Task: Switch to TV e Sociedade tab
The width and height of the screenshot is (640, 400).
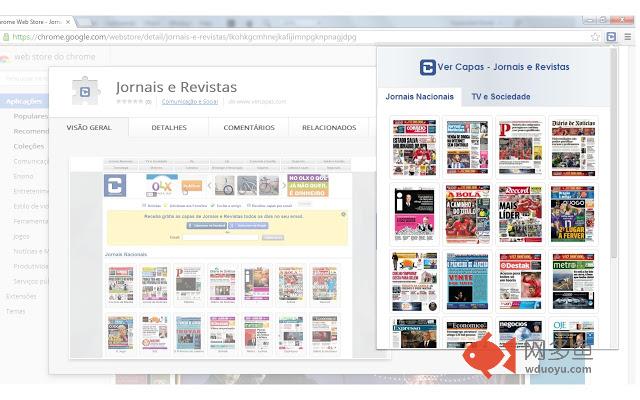Action: [501, 97]
